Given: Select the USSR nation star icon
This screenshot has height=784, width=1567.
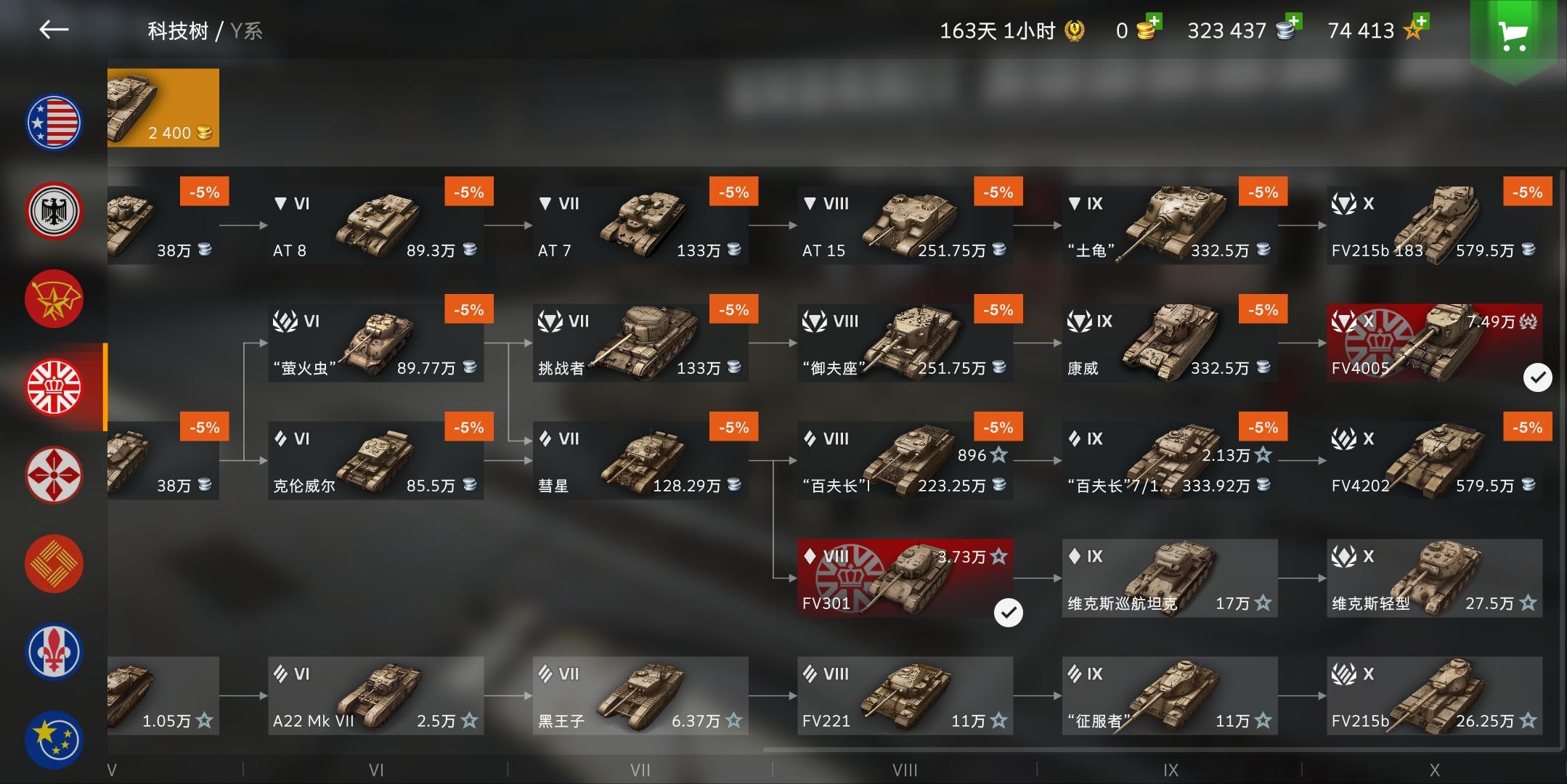Looking at the screenshot, I should (54, 299).
